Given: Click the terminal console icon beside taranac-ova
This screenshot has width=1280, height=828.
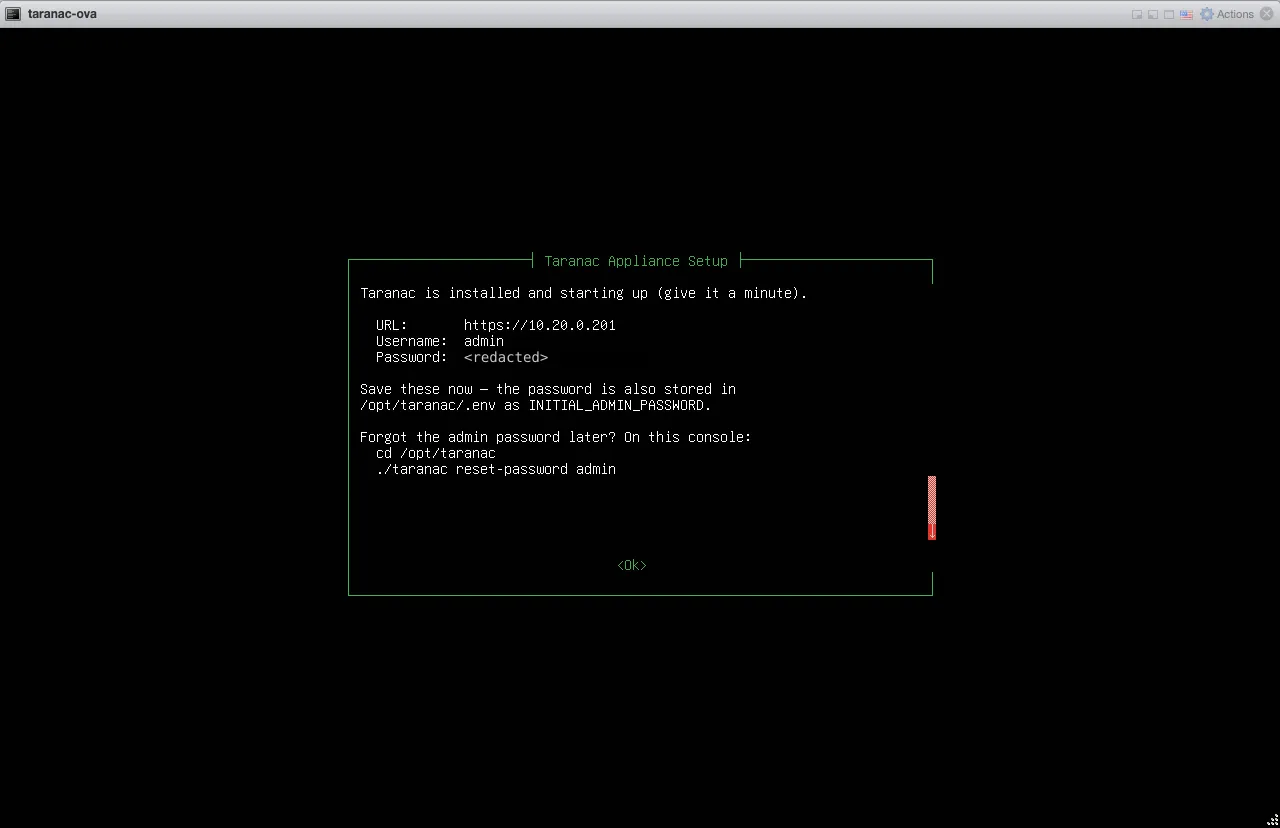Looking at the screenshot, I should 13,14.
